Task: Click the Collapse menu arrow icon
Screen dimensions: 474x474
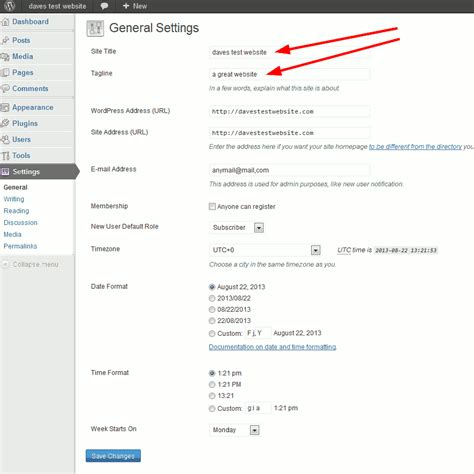Action: click(5, 264)
